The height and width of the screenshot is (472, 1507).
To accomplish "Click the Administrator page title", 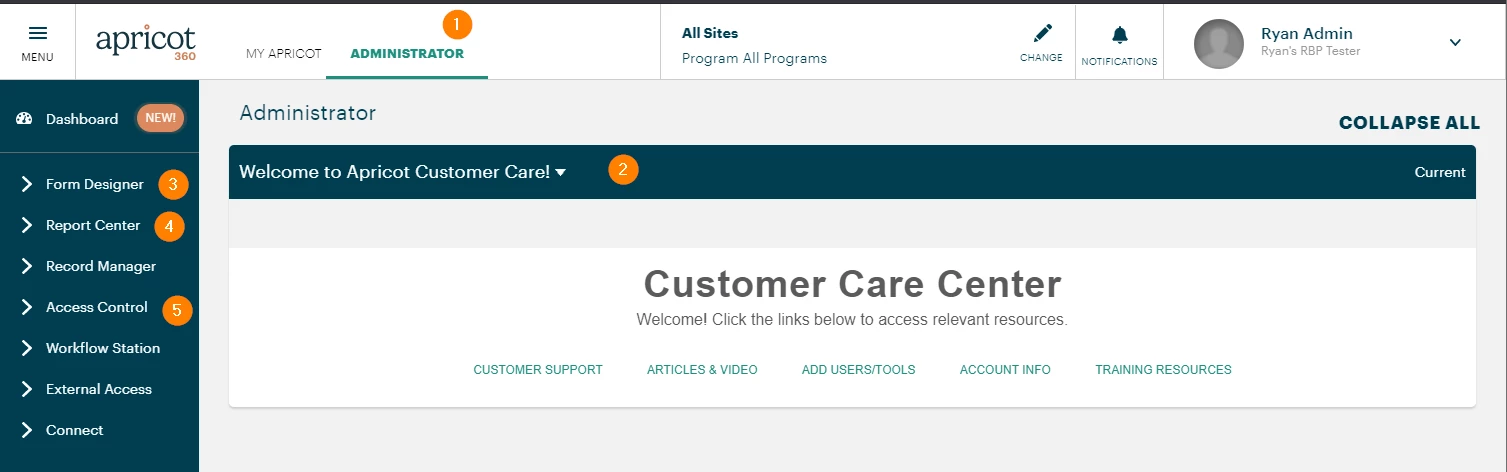I will tap(308, 113).
